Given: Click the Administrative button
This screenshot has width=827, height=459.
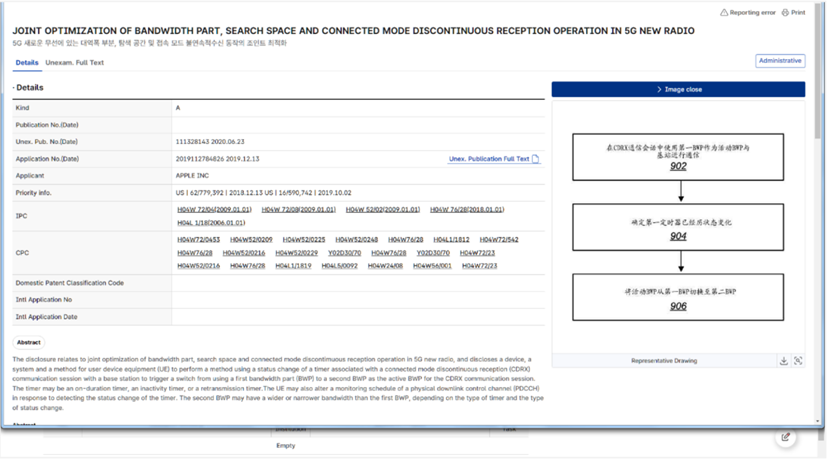Looking at the screenshot, I should pyautogui.click(x=780, y=61).
